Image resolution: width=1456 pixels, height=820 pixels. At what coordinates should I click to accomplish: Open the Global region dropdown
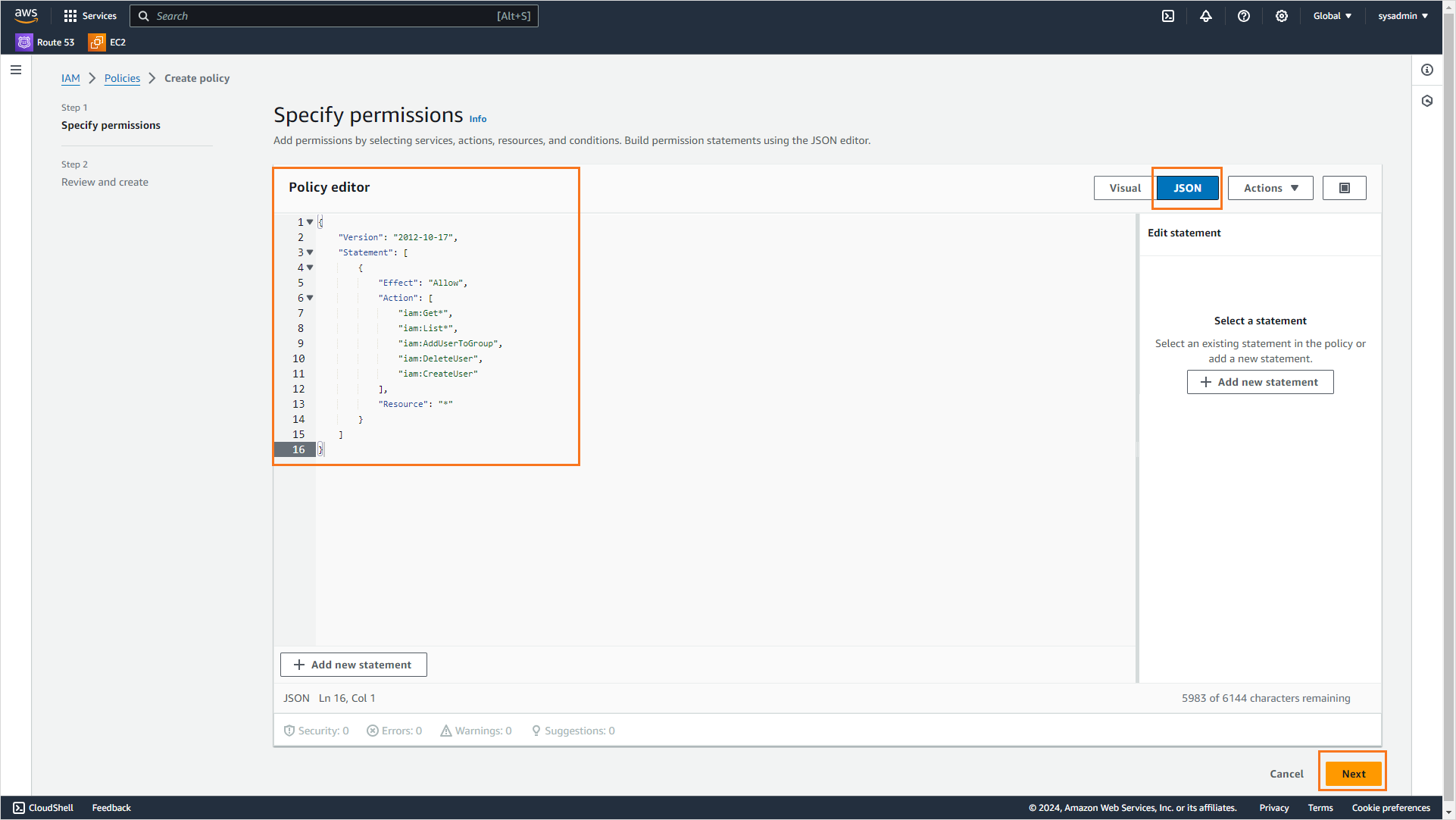pos(1332,16)
